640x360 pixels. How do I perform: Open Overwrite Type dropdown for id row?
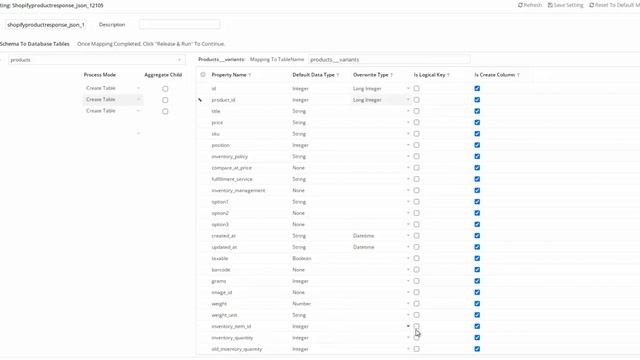click(408, 89)
